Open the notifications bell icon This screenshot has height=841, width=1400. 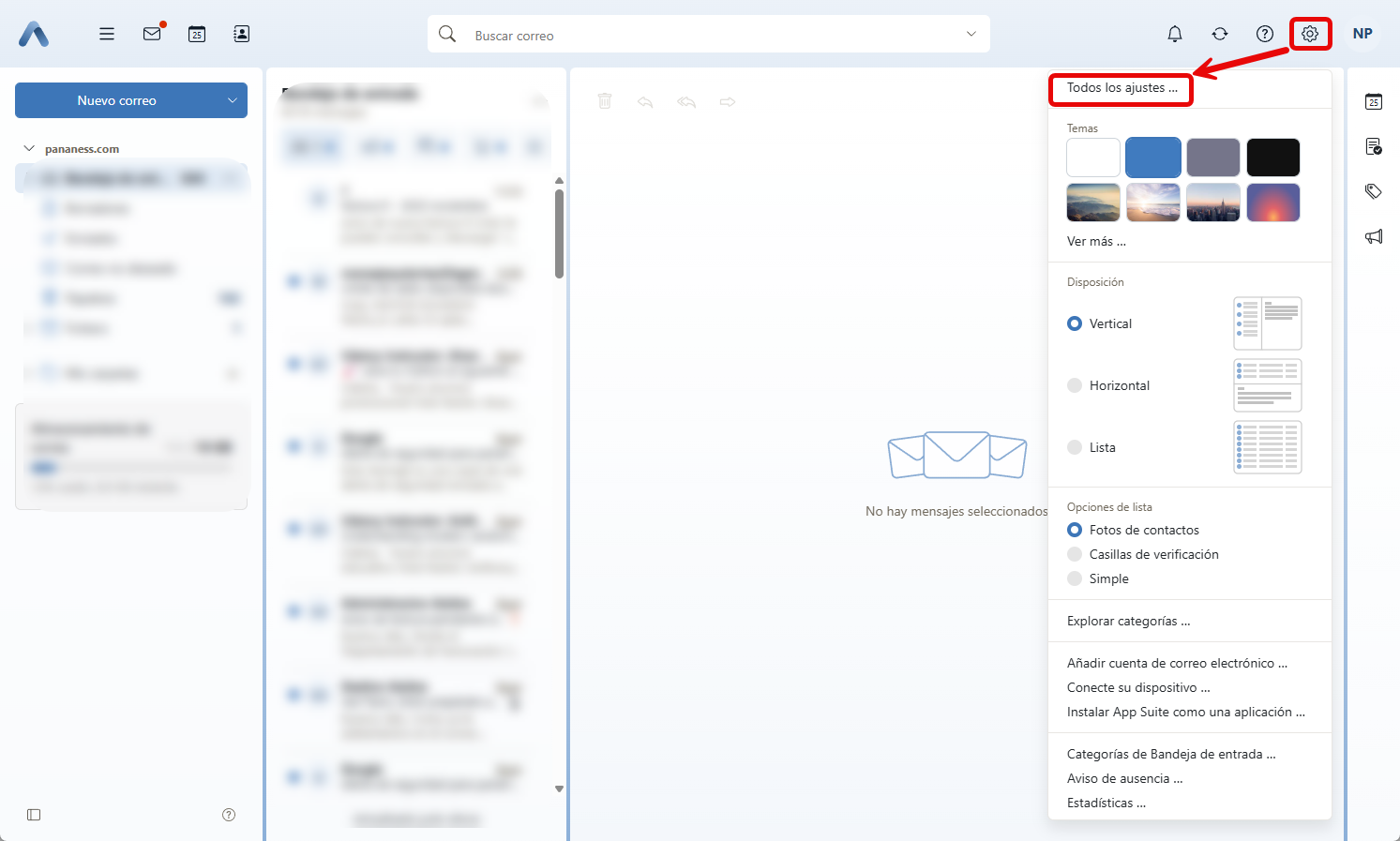[x=1174, y=34]
